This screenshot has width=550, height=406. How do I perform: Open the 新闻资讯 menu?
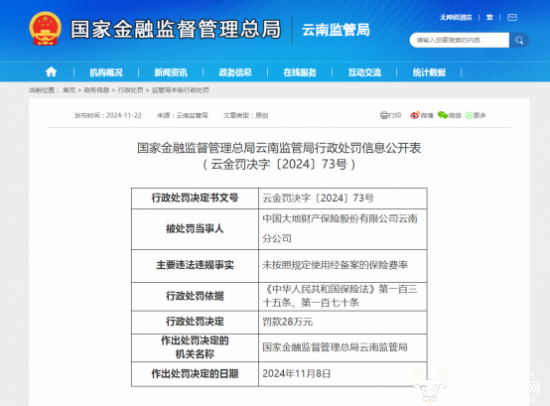click(171, 72)
